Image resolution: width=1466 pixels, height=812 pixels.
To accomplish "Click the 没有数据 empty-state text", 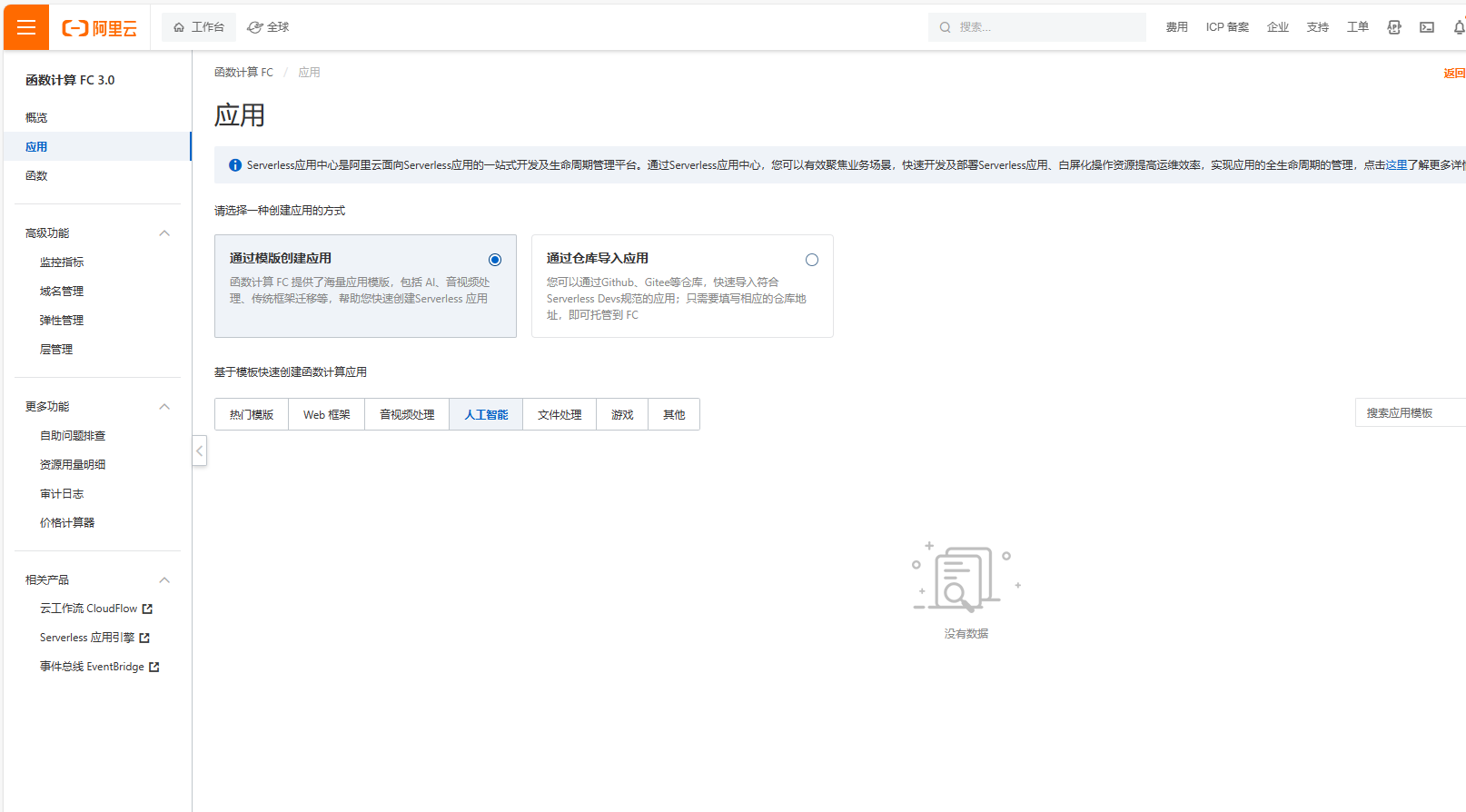I will pyautogui.click(x=966, y=634).
